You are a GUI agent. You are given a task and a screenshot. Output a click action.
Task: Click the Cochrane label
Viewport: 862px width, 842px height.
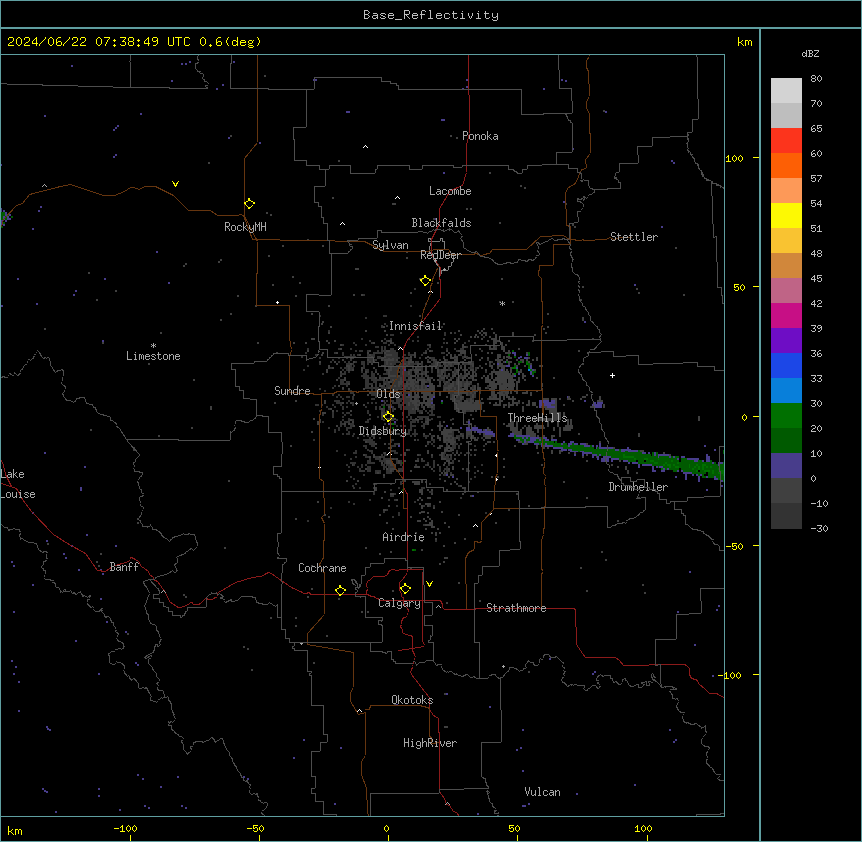click(x=322, y=568)
